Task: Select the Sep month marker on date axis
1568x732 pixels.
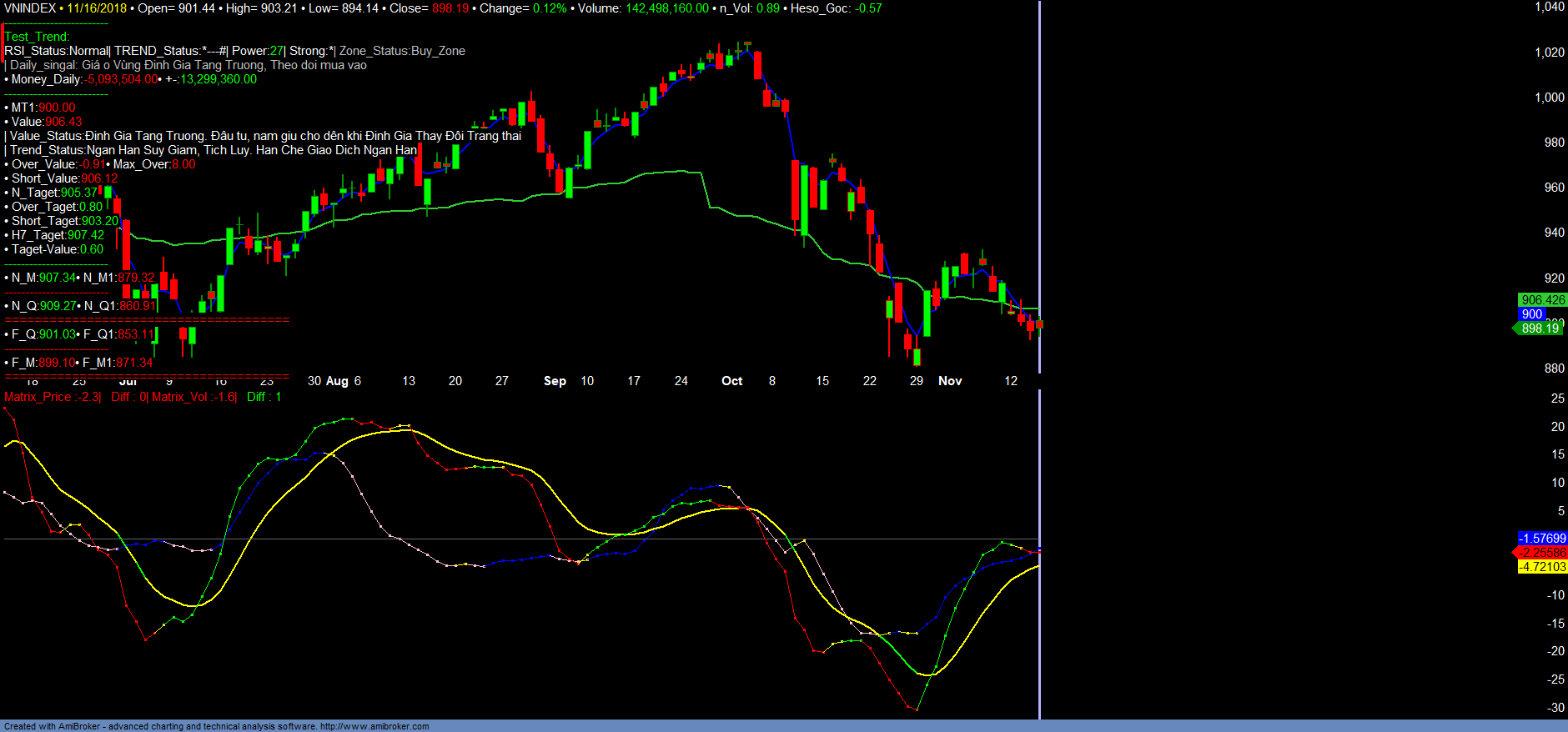Action: 555,381
